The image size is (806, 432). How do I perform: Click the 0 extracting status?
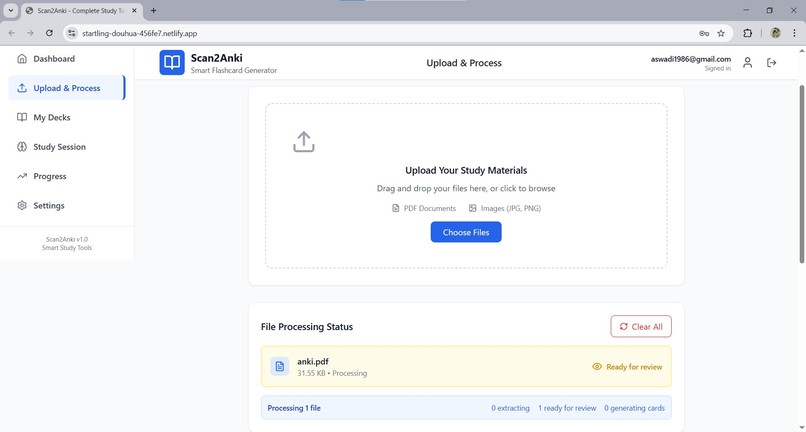click(x=510, y=408)
